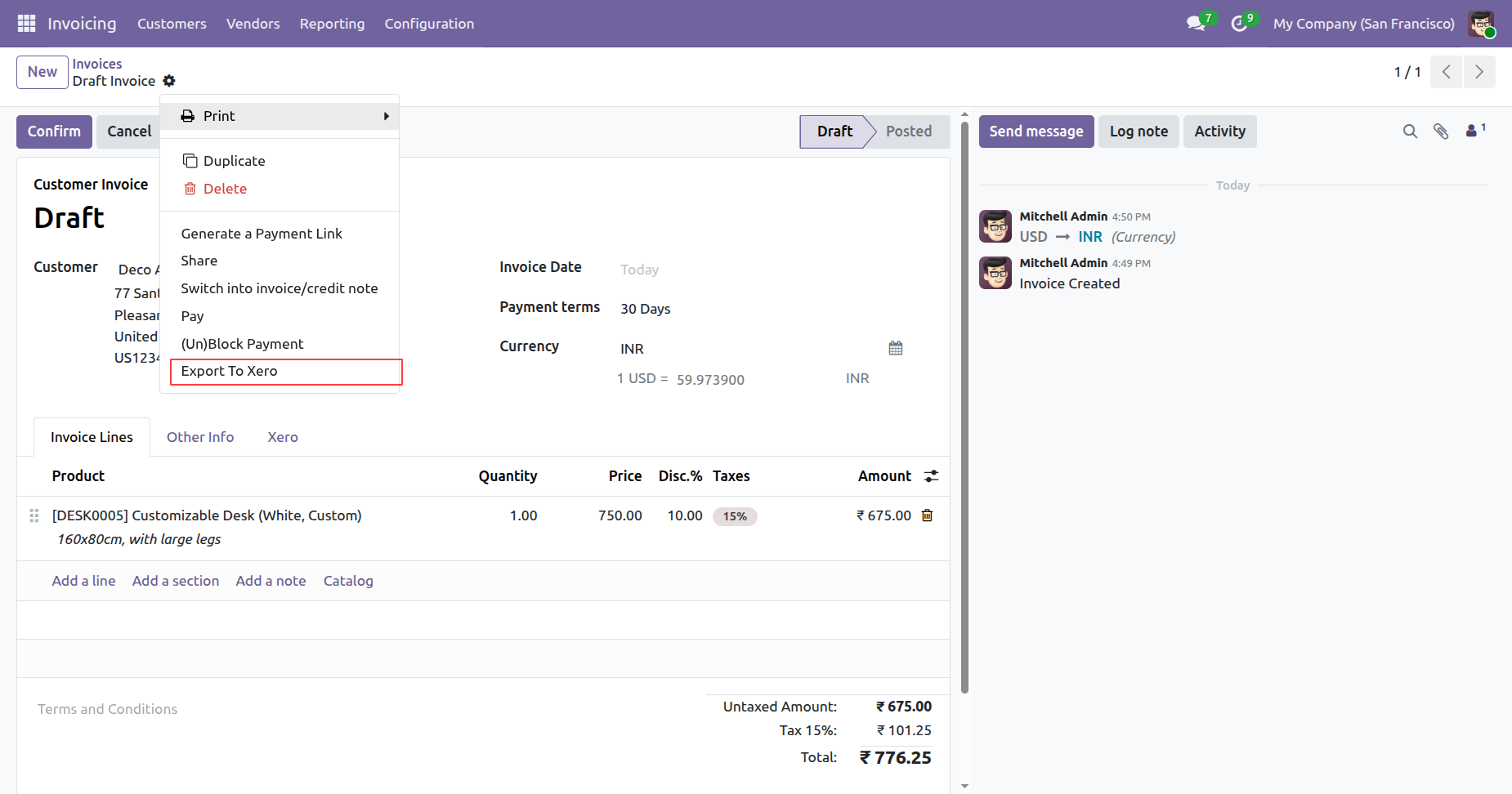Open column settings icon next to Amount
Image resolution: width=1512 pixels, height=794 pixels.
931,476
